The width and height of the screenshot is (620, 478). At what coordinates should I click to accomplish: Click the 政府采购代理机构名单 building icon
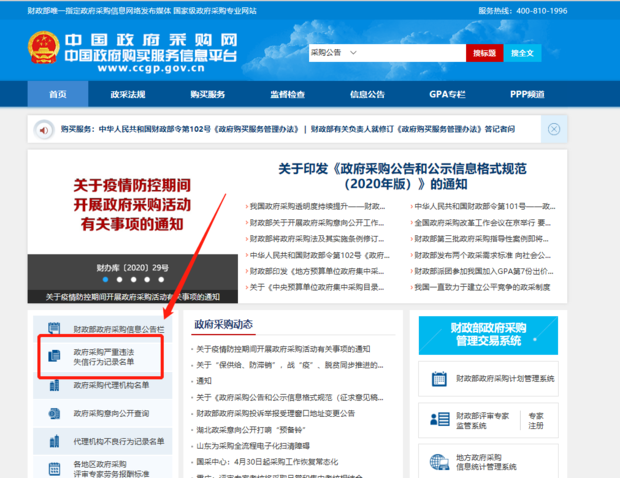55,385
